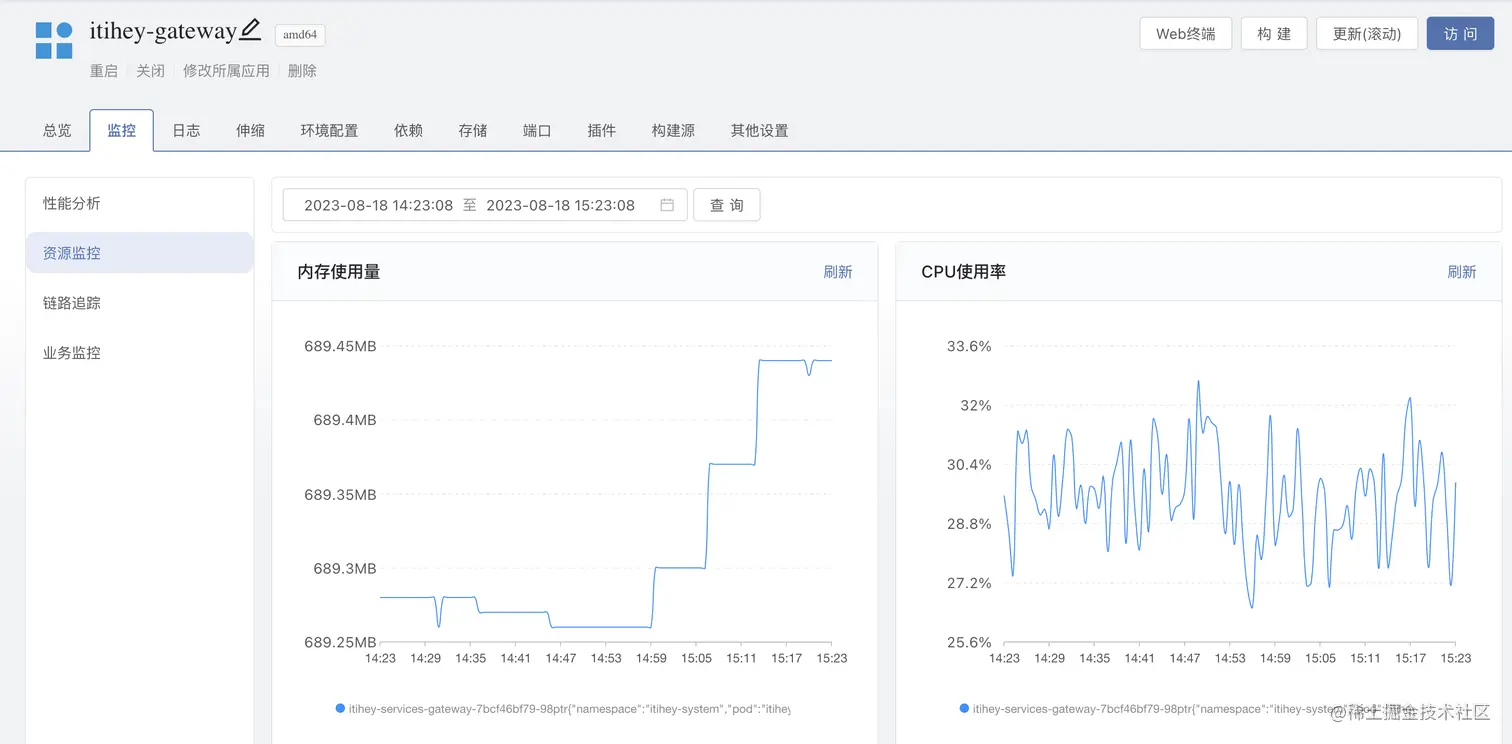The height and width of the screenshot is (744, 1512).
Task: Click the itihey-gateway component title
Action: point(163,31)
